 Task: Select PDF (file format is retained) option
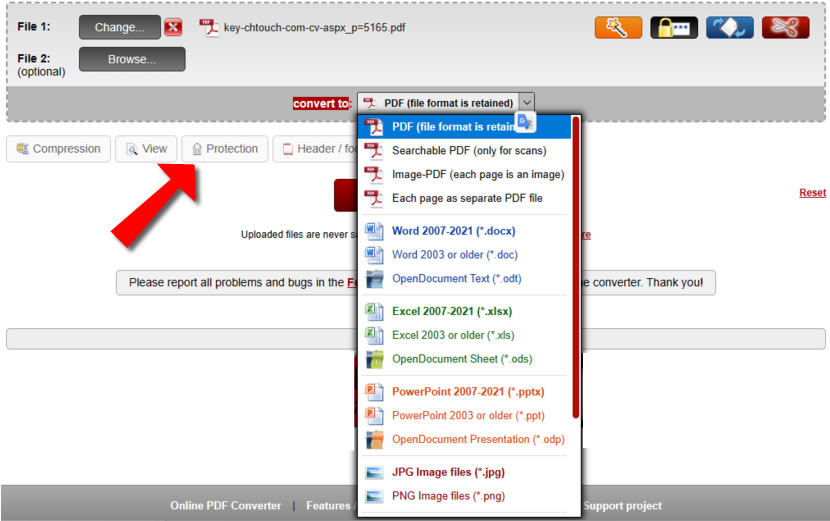(465, 127)
